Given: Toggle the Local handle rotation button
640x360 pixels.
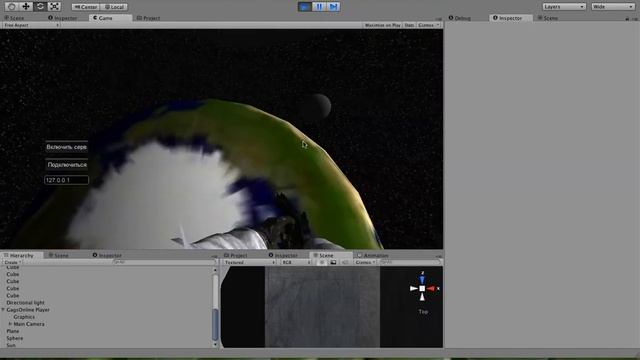Looking at the screenshot, I should (x=114, y=7).
